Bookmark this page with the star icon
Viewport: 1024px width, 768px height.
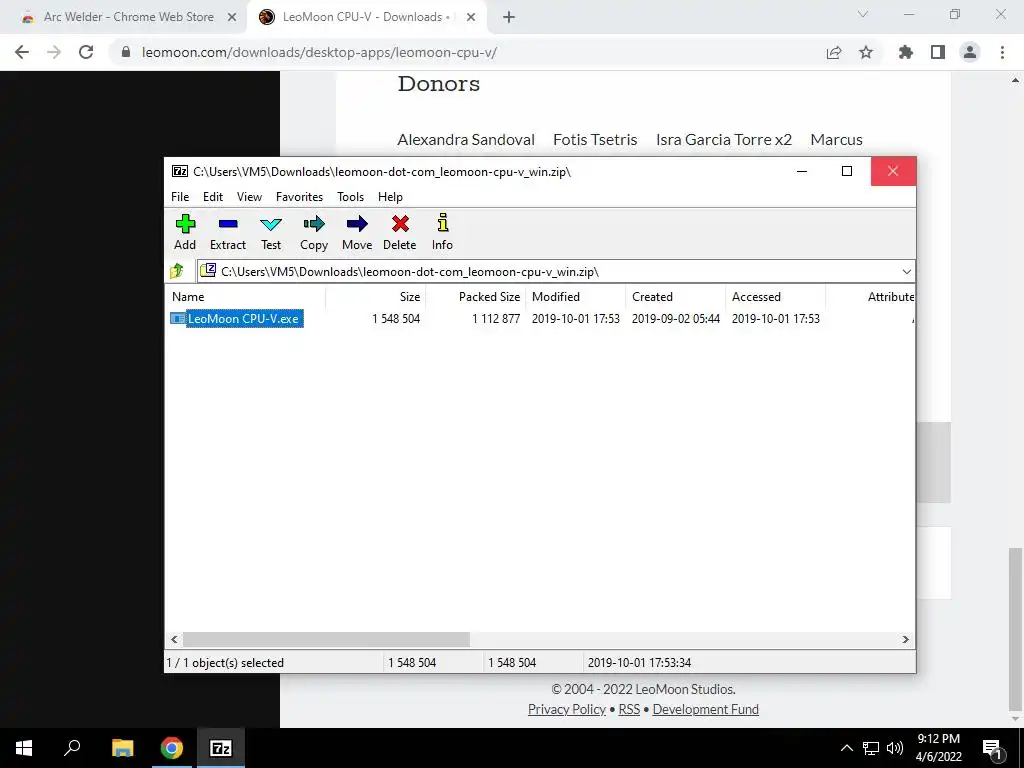tap(866, 52)
